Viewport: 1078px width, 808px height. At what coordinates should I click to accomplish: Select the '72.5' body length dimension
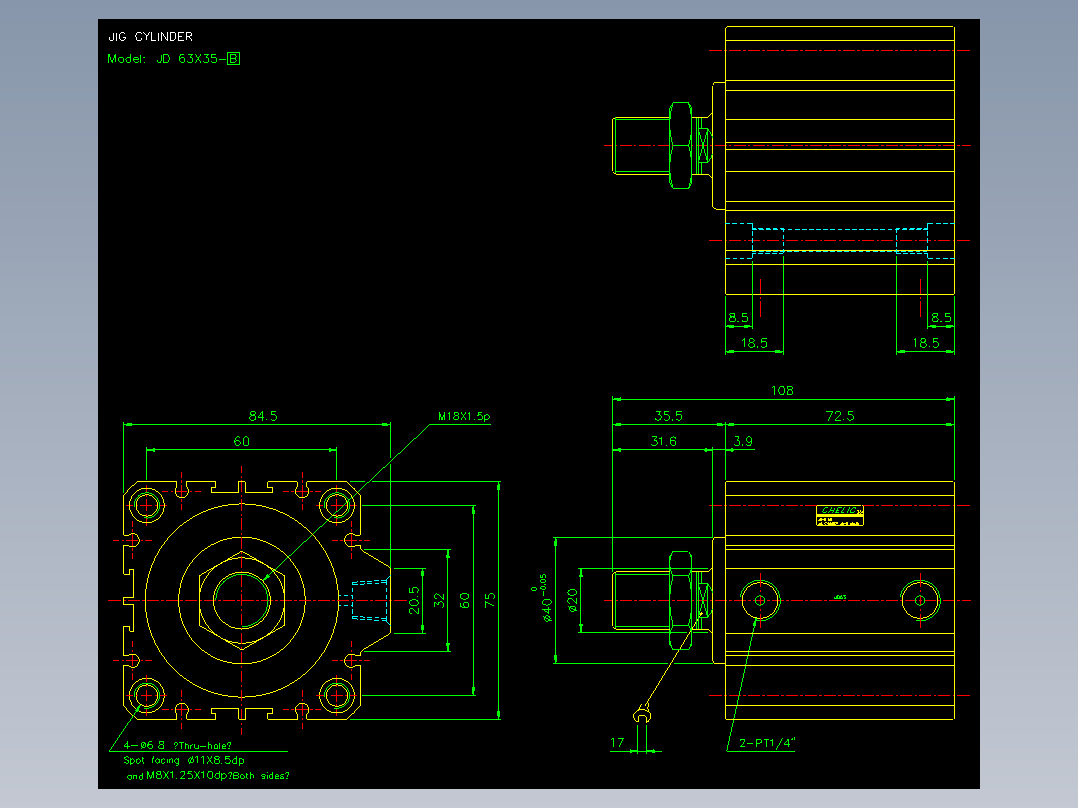click(x=839, y=415)
